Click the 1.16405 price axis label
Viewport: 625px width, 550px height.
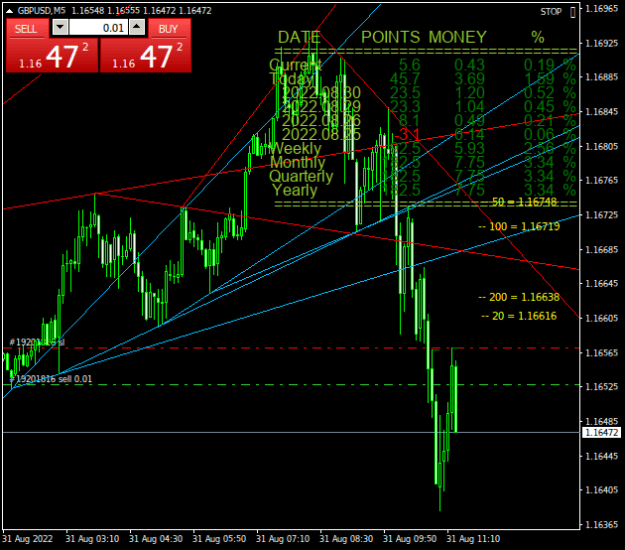(x=601, y=490)
